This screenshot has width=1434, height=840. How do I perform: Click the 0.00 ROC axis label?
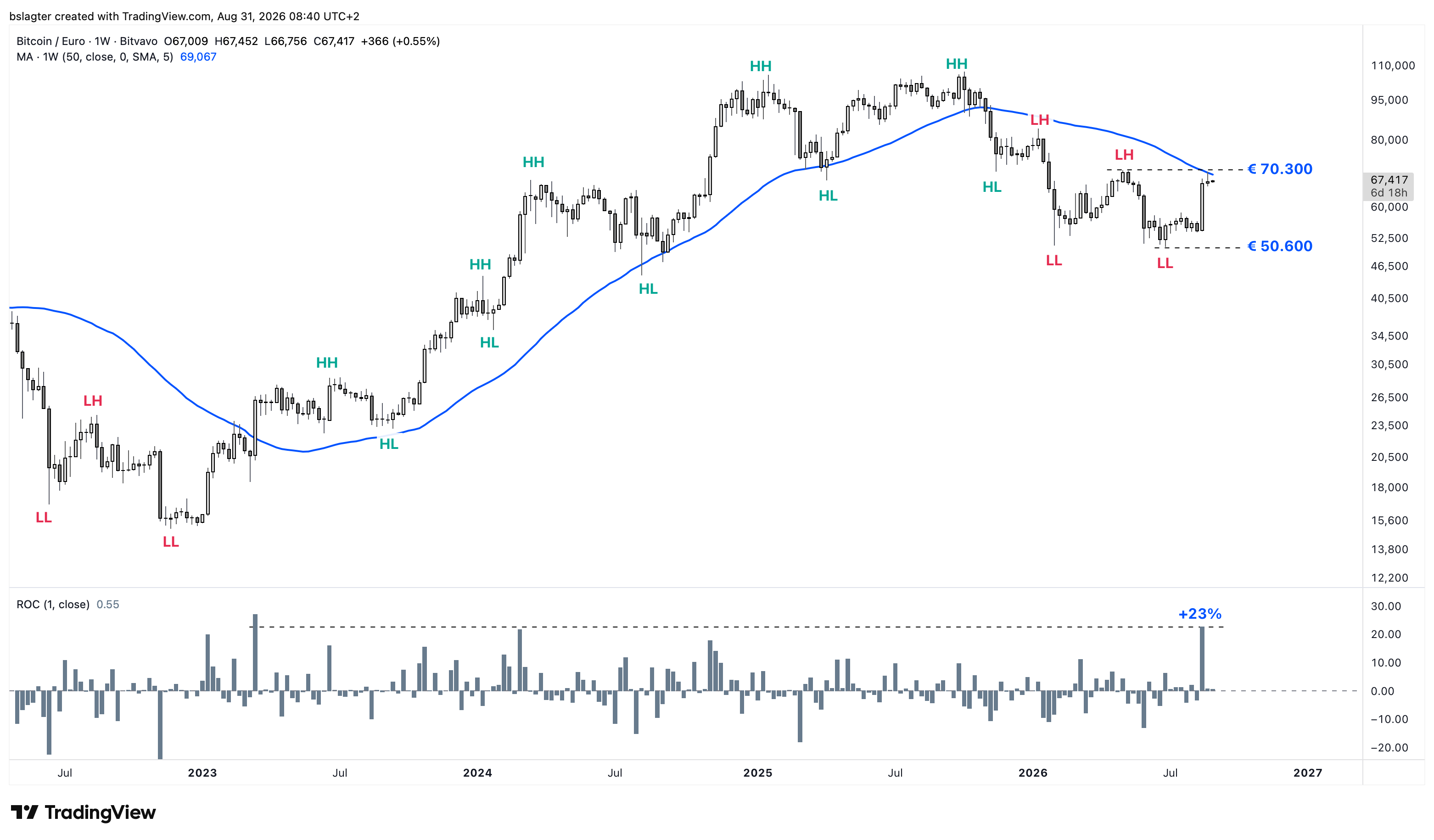point(1383,691)
